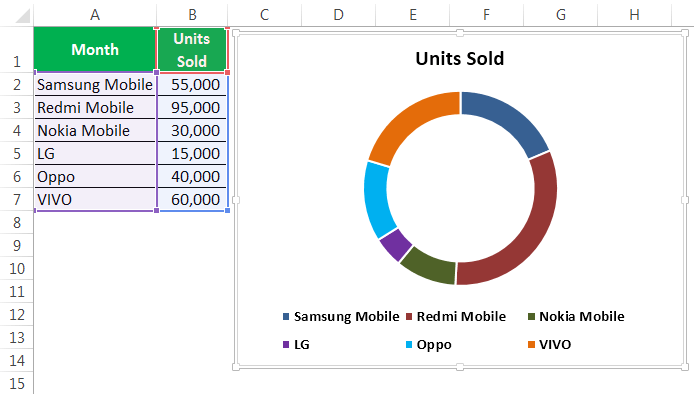Select the Oppo cell in column A
Screen dimensions: 694x394
pyautogui.click(x=95, y=176)
